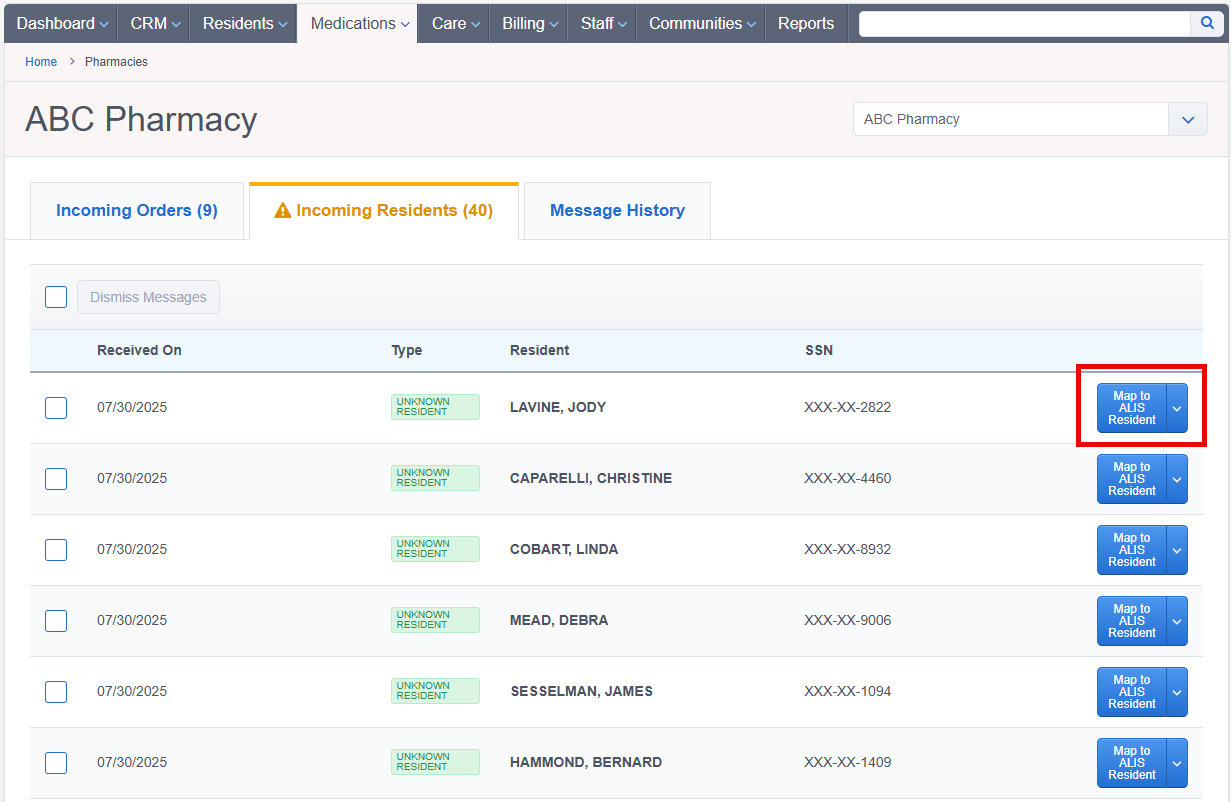Map CAPARELLI, CHRISTINE to ALIS Resident
This screenshot has height=802, width=1231.
1132,479
